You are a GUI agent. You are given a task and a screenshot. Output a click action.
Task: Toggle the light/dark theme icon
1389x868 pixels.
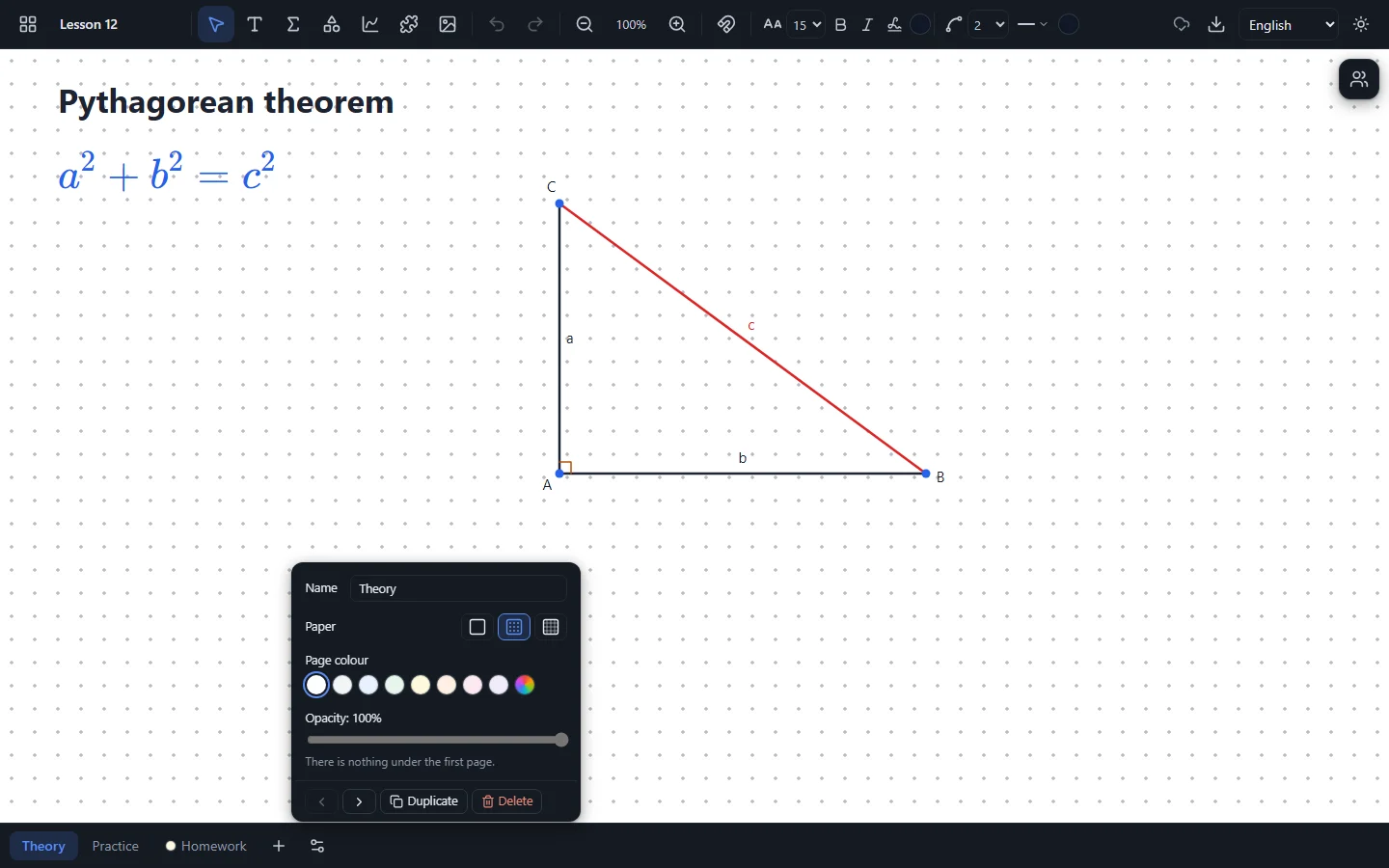[x=1362, y=25]
